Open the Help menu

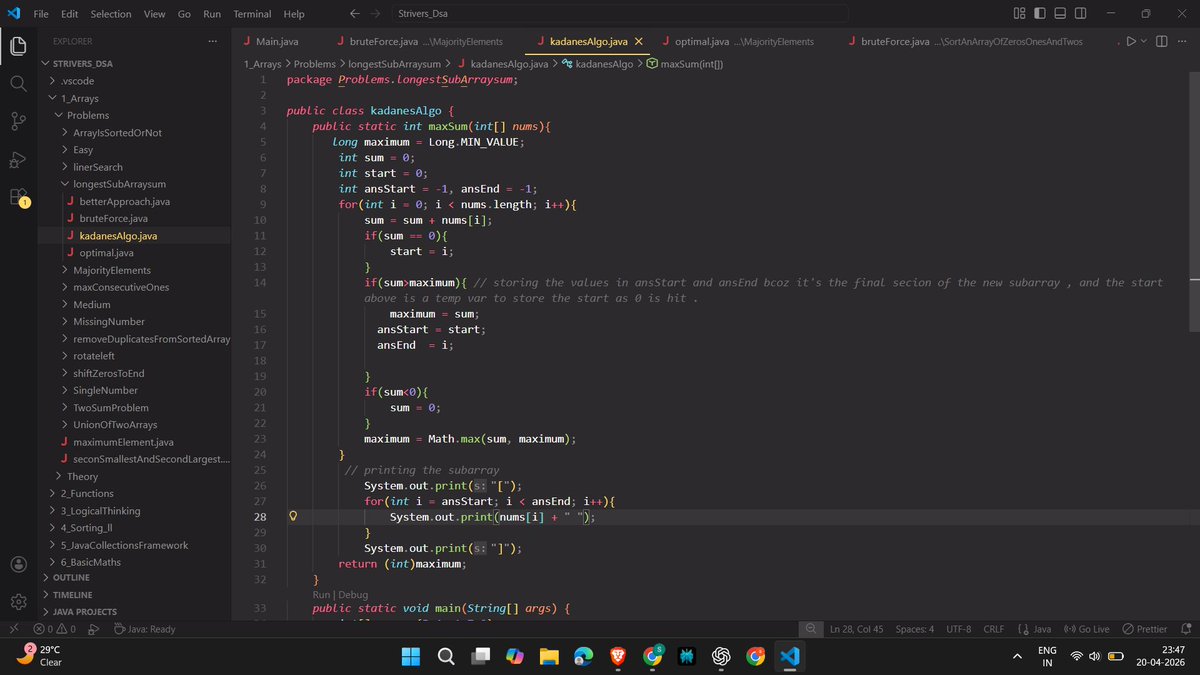(294, 14)
